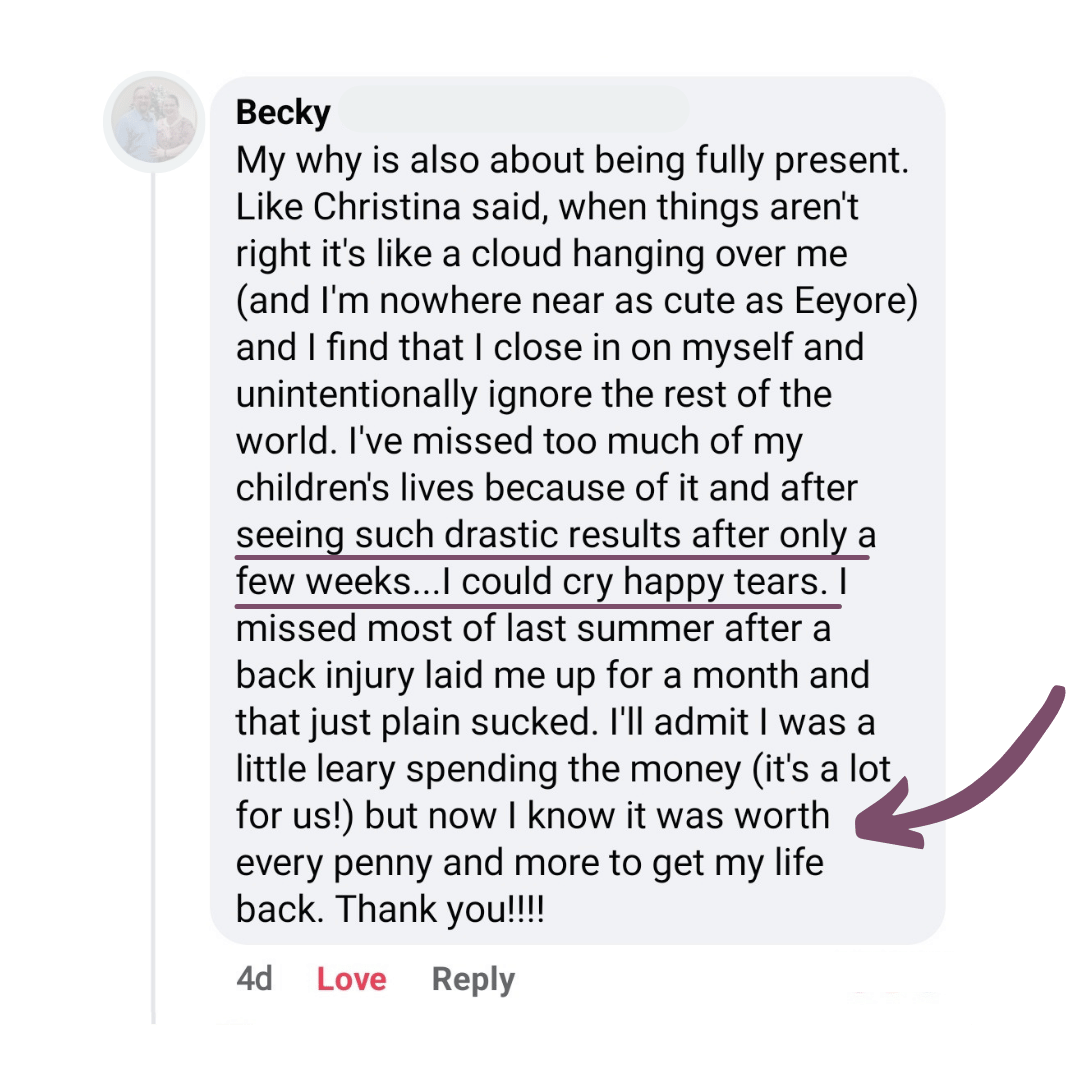Click the vertical thread line below avatar
The height and width of the screenshot is (1080, 1080).
click(154, 598)
